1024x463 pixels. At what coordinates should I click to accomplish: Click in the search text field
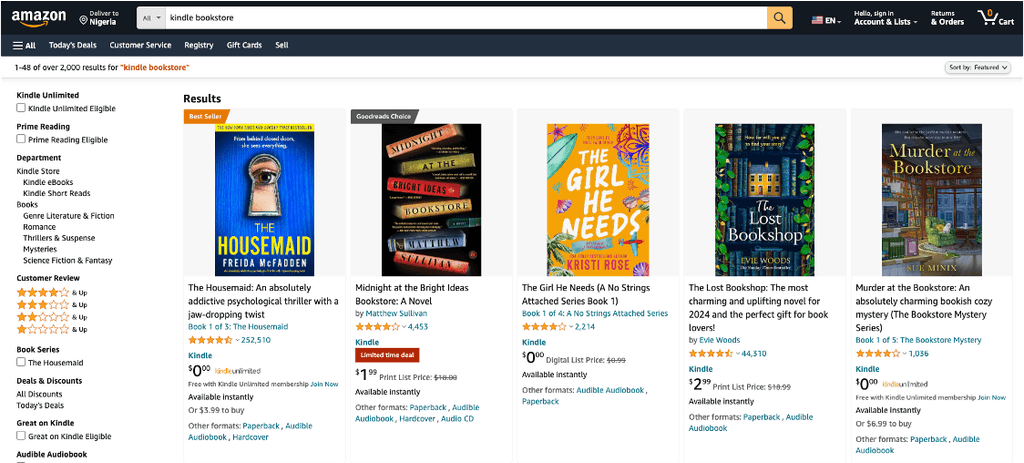point(466,18)
